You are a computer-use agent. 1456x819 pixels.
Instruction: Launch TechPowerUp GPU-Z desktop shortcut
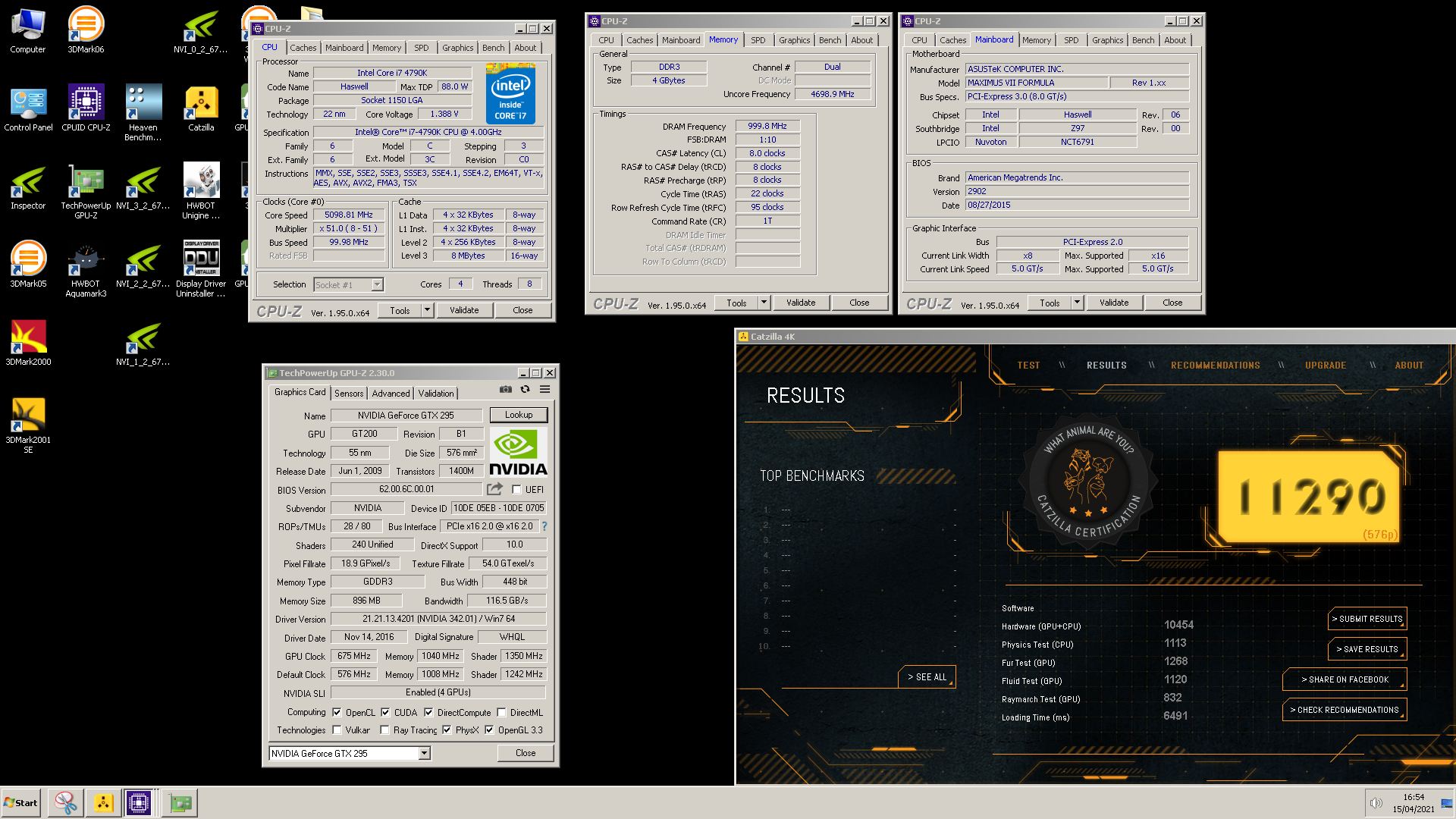click(x=86, y=193)
